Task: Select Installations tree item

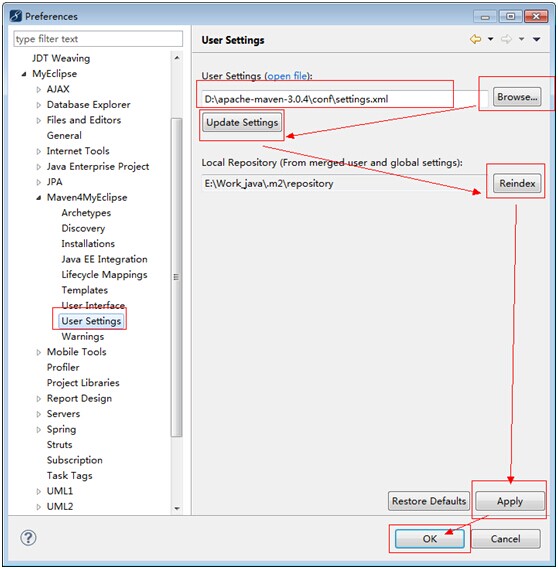Action: click(x=88, y=244)
